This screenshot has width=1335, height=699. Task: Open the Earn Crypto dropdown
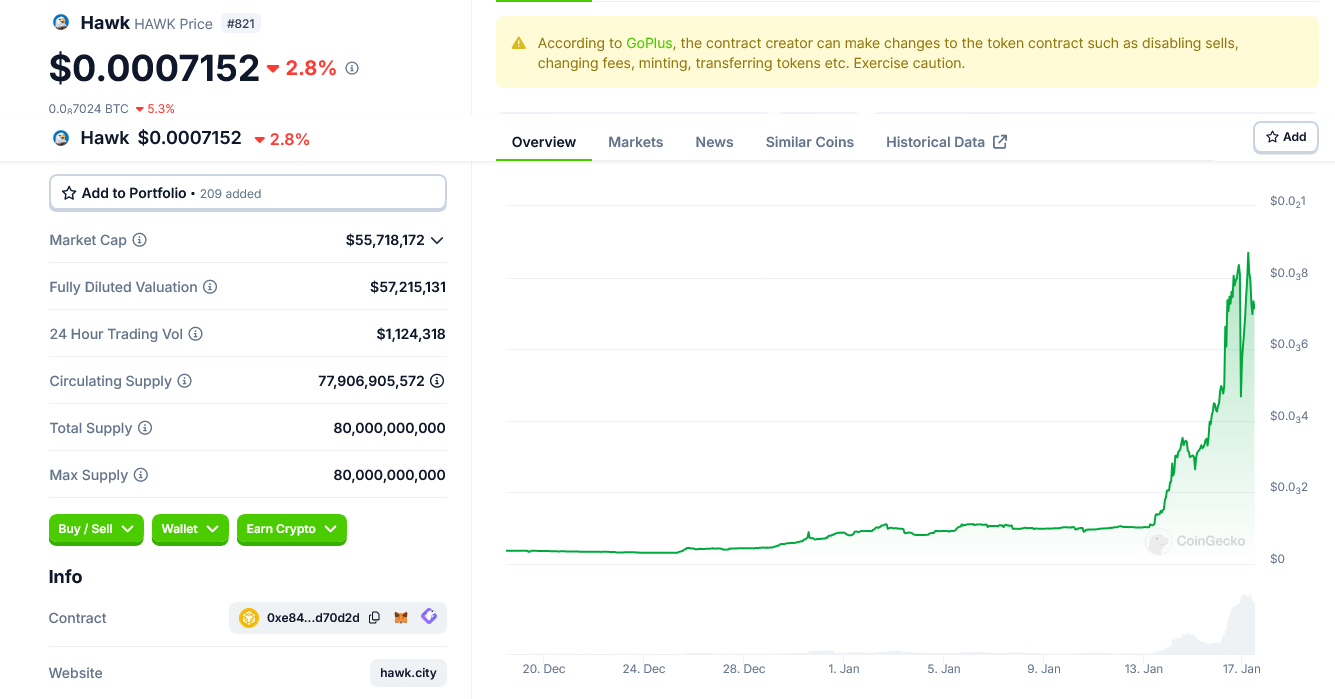pos(291,529)
